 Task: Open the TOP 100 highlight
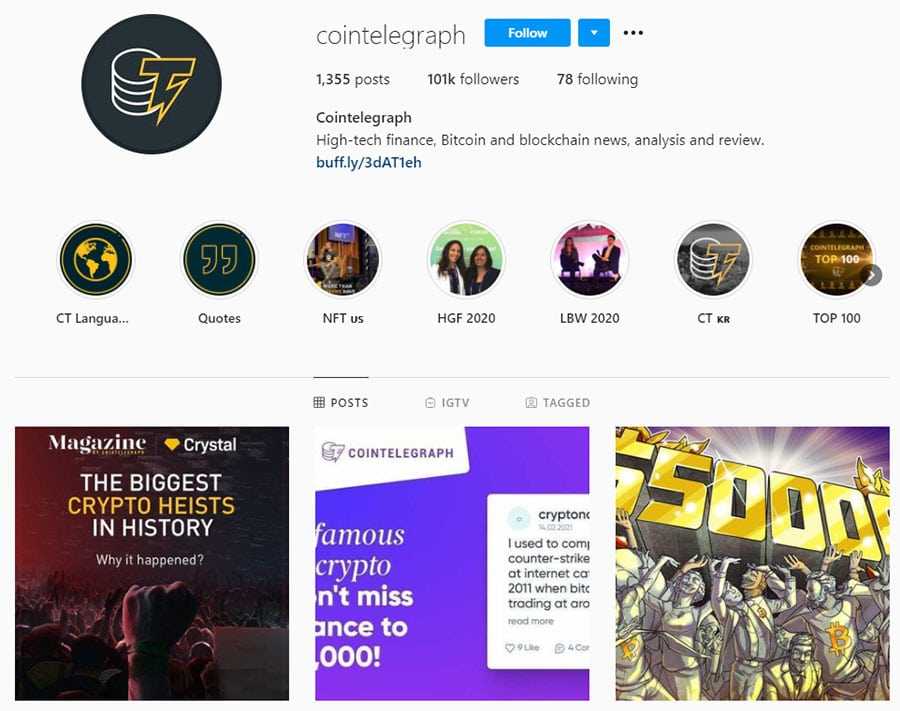pos(836,259)
